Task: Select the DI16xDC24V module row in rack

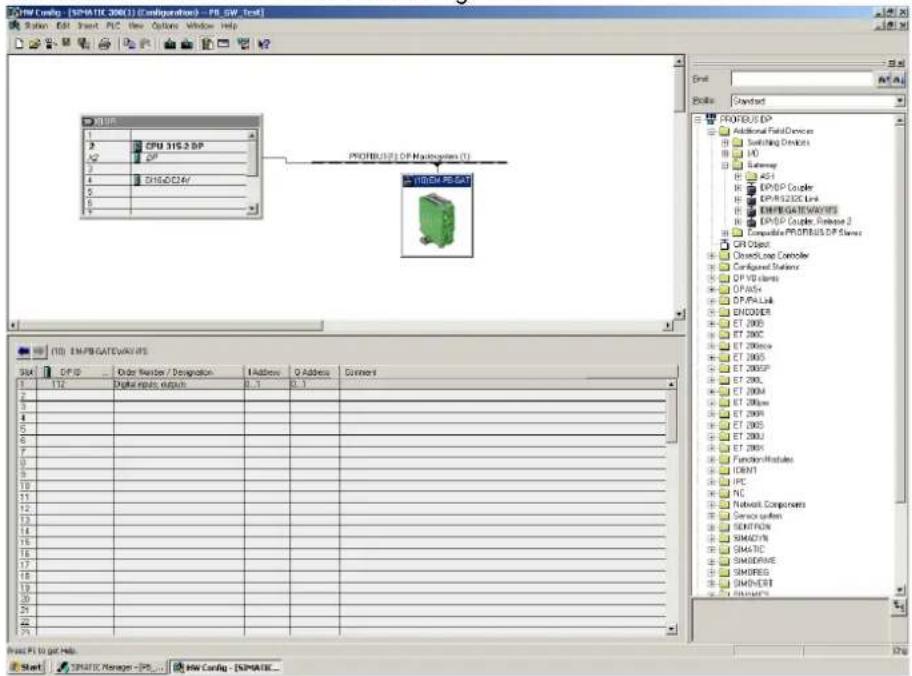Action: pos(166,180)
